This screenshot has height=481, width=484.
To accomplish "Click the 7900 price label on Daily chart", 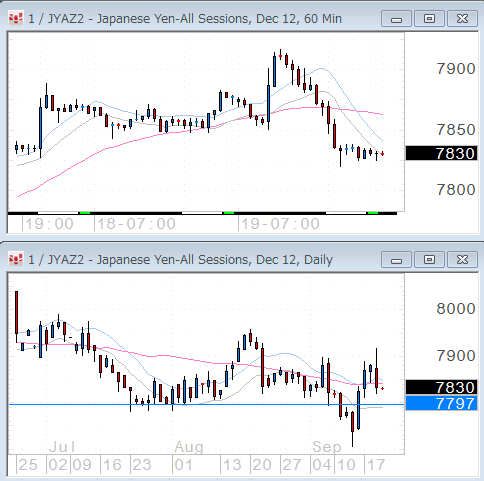I will coord(456,356).
